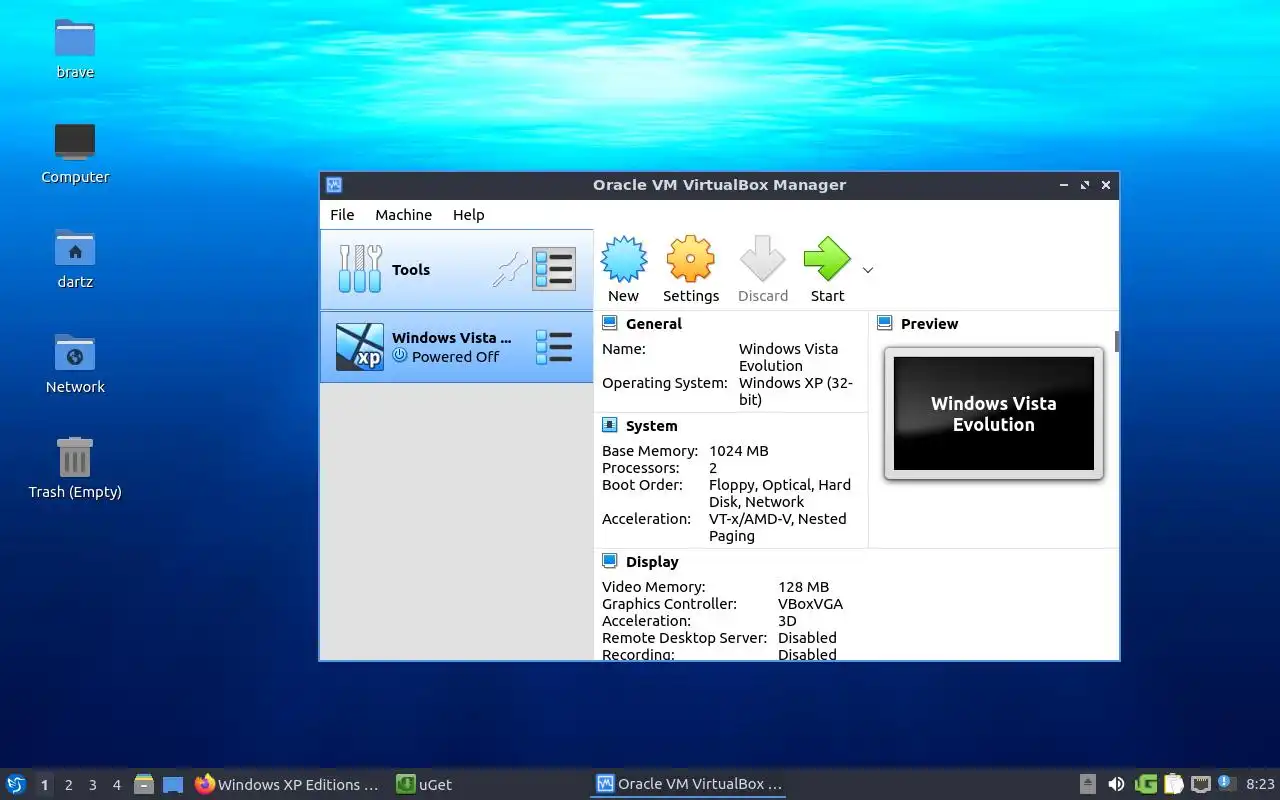Click the Base Memory value 1024 MB
The width and height of the screenshot is (1280, 800).
(x=739, y=451)
